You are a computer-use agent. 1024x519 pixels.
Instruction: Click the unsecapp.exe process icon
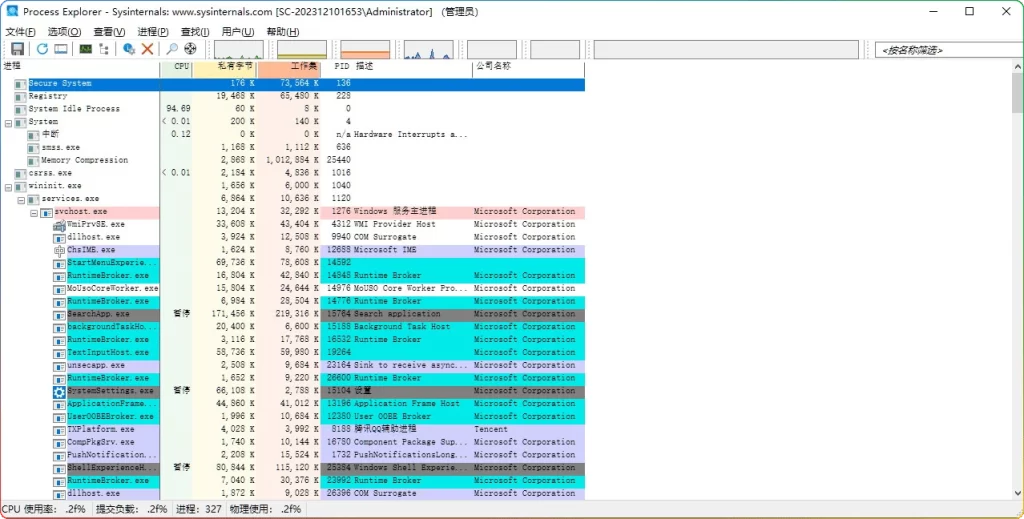59,366
